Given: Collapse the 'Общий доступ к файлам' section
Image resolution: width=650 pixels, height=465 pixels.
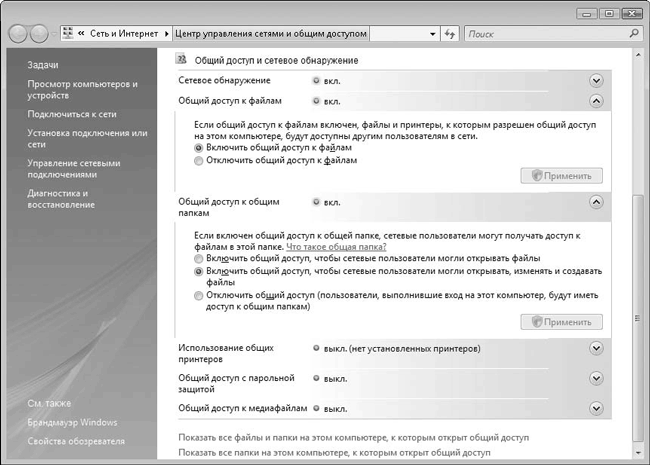Looking at the screenshot, I should coord(596,101).
